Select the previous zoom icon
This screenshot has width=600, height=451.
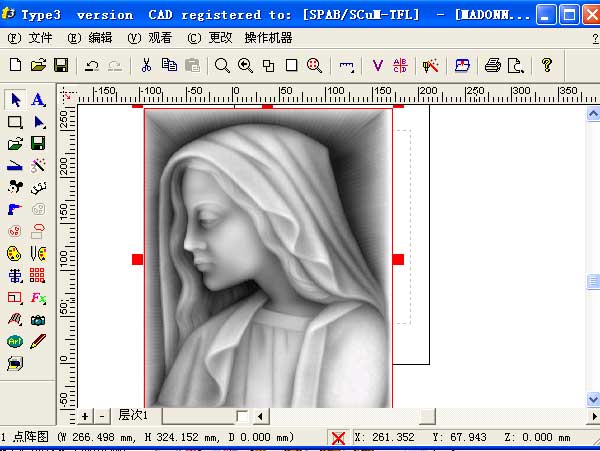(245, 65)
